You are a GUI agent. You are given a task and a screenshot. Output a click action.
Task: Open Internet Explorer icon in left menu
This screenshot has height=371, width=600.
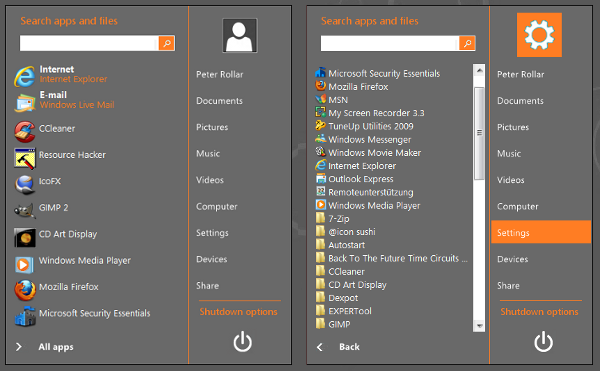pos(24,76)
